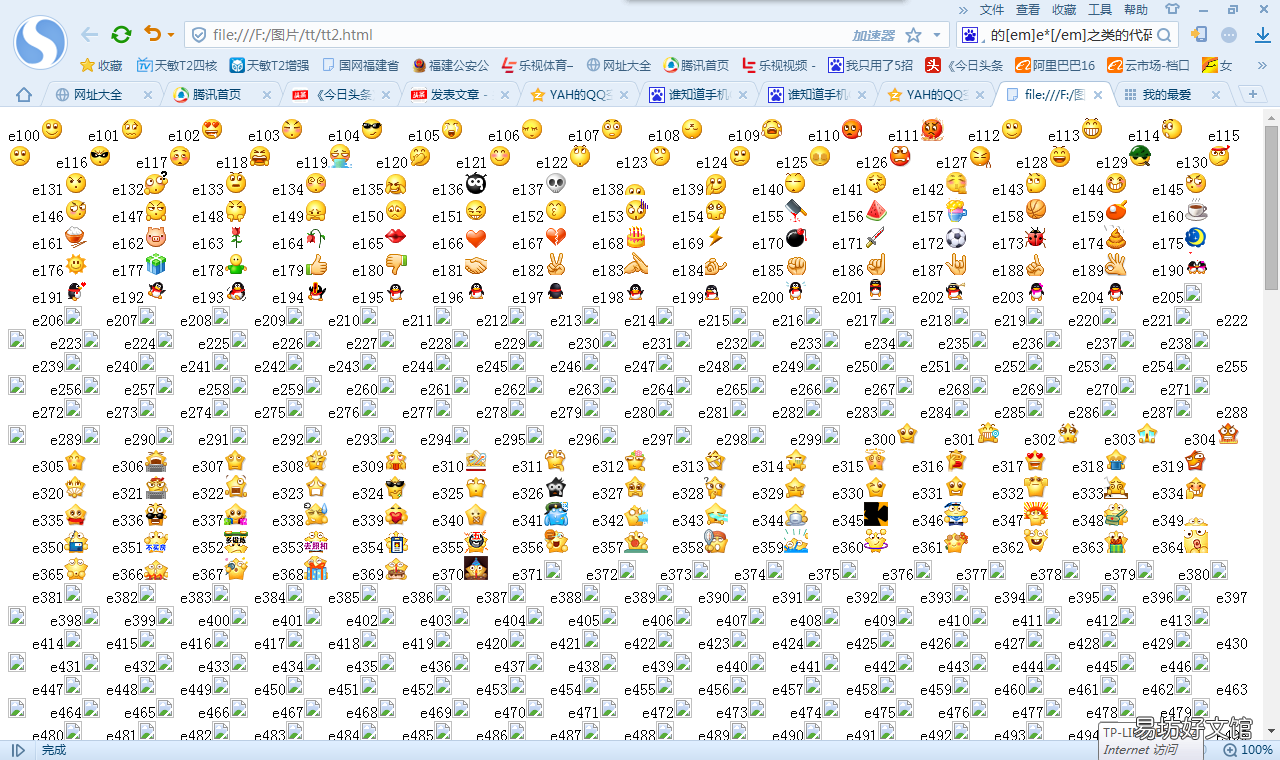Switch to the 发表文章 tab
Viewport: 1280px width, 760px height.
coord(459,95)
